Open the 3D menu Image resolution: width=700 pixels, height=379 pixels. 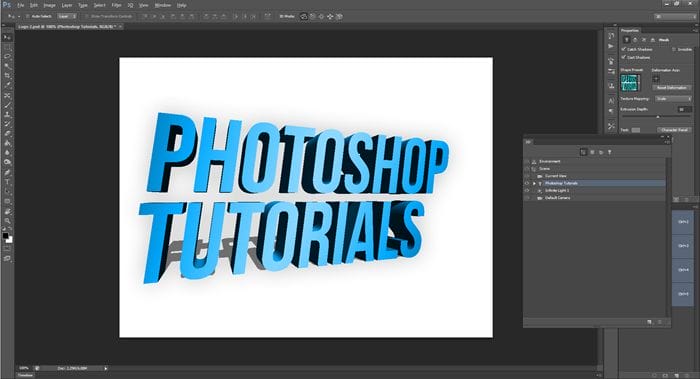click(130, 5)
